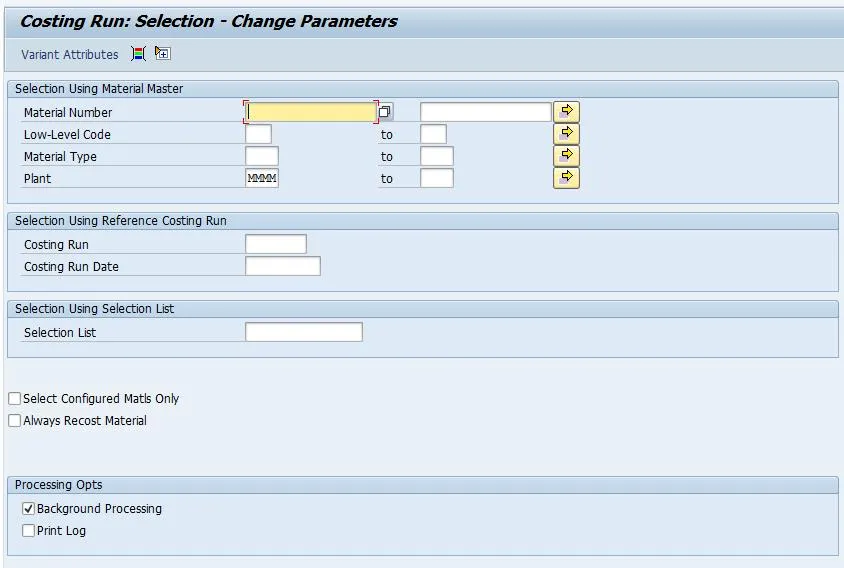Enable the Print Log checkbox
This screenshot has height=568, width=844.
29,530
